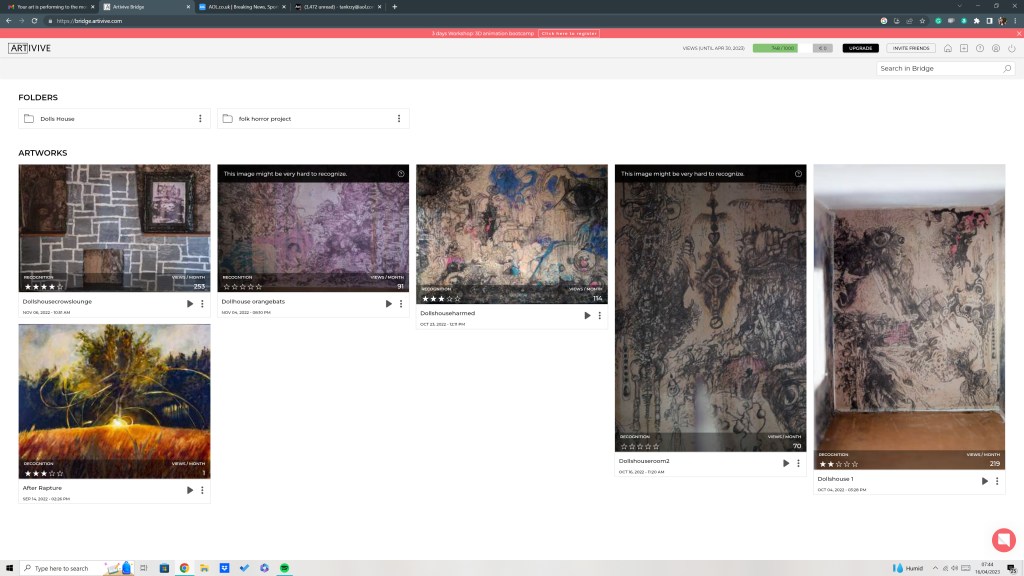Open options menu for folk horror project folder
Viewport: 1024px width, 576px height.
tap(399, 119)
